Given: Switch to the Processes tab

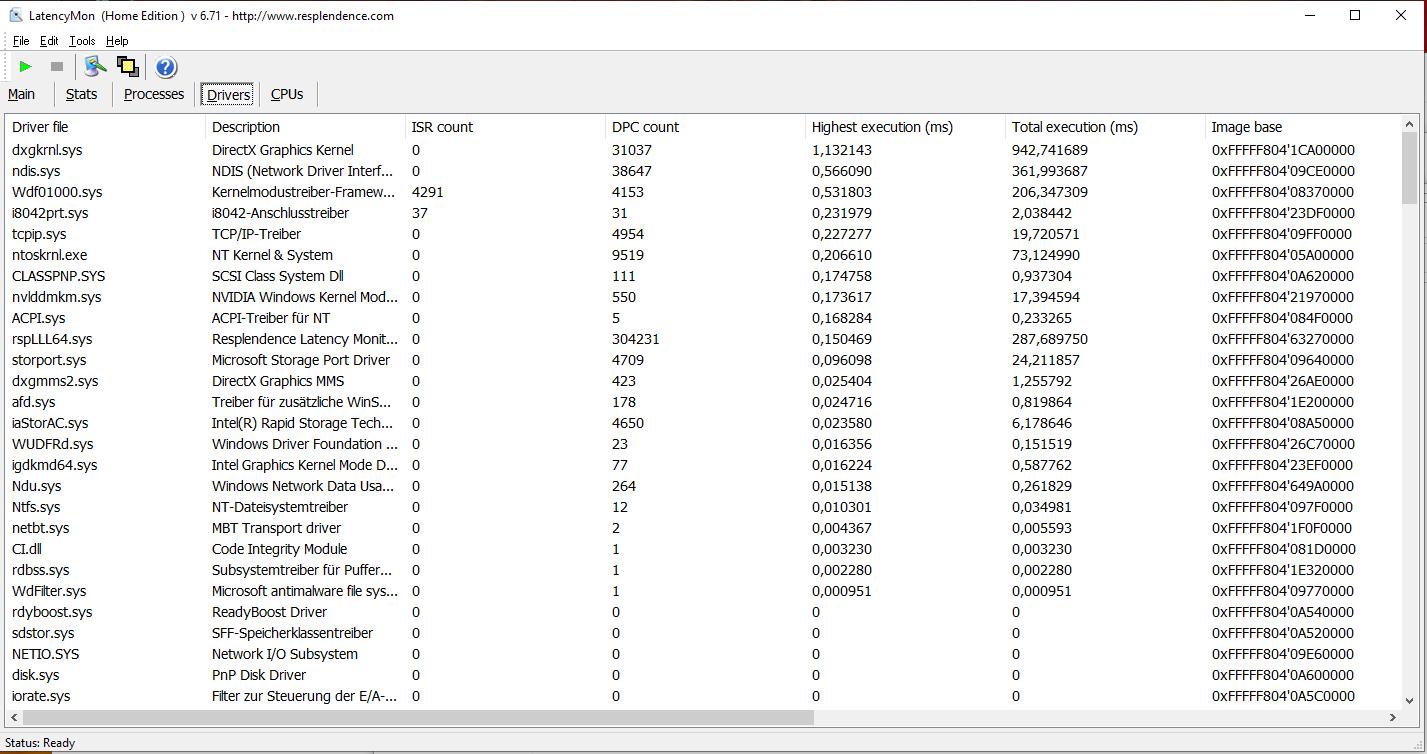Looking at the screenshot, I should (154, 94).
